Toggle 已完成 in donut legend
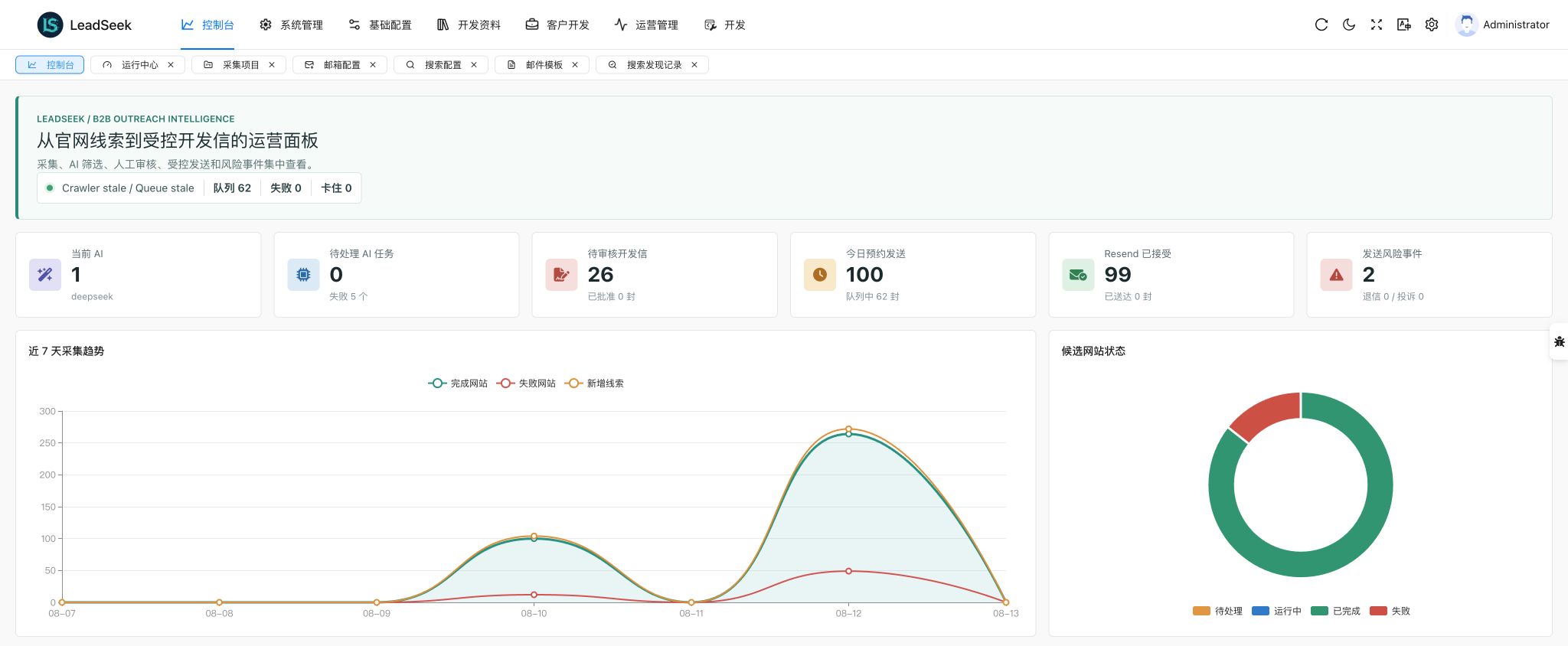 point(1335,611)
